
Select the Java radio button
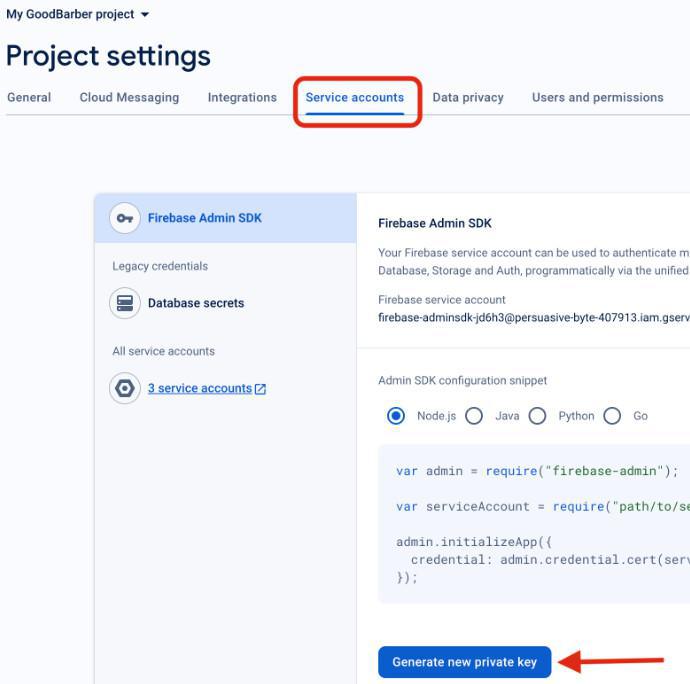(474, 416)
